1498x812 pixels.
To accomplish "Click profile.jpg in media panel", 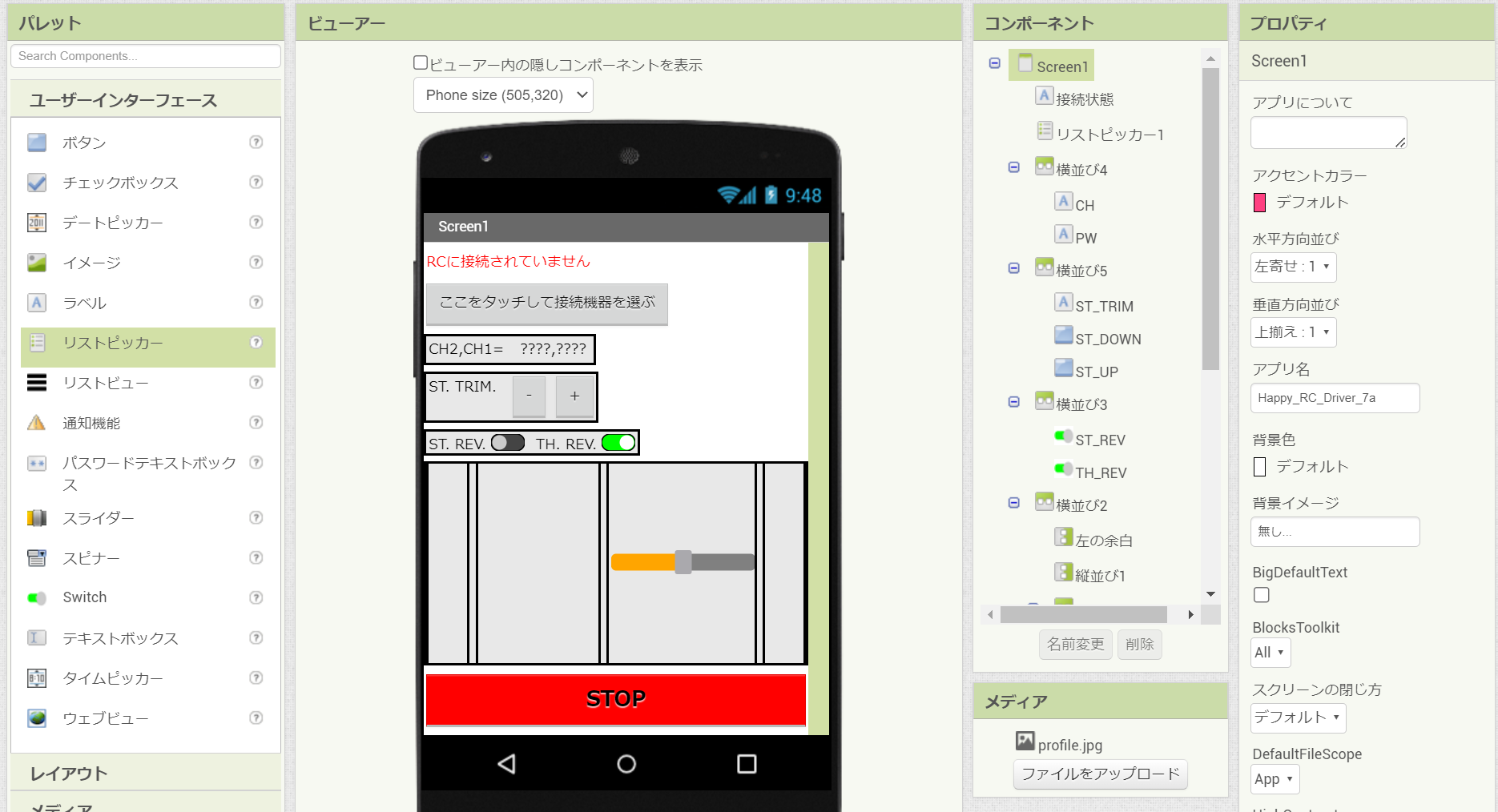I will tap(1060, 744).
